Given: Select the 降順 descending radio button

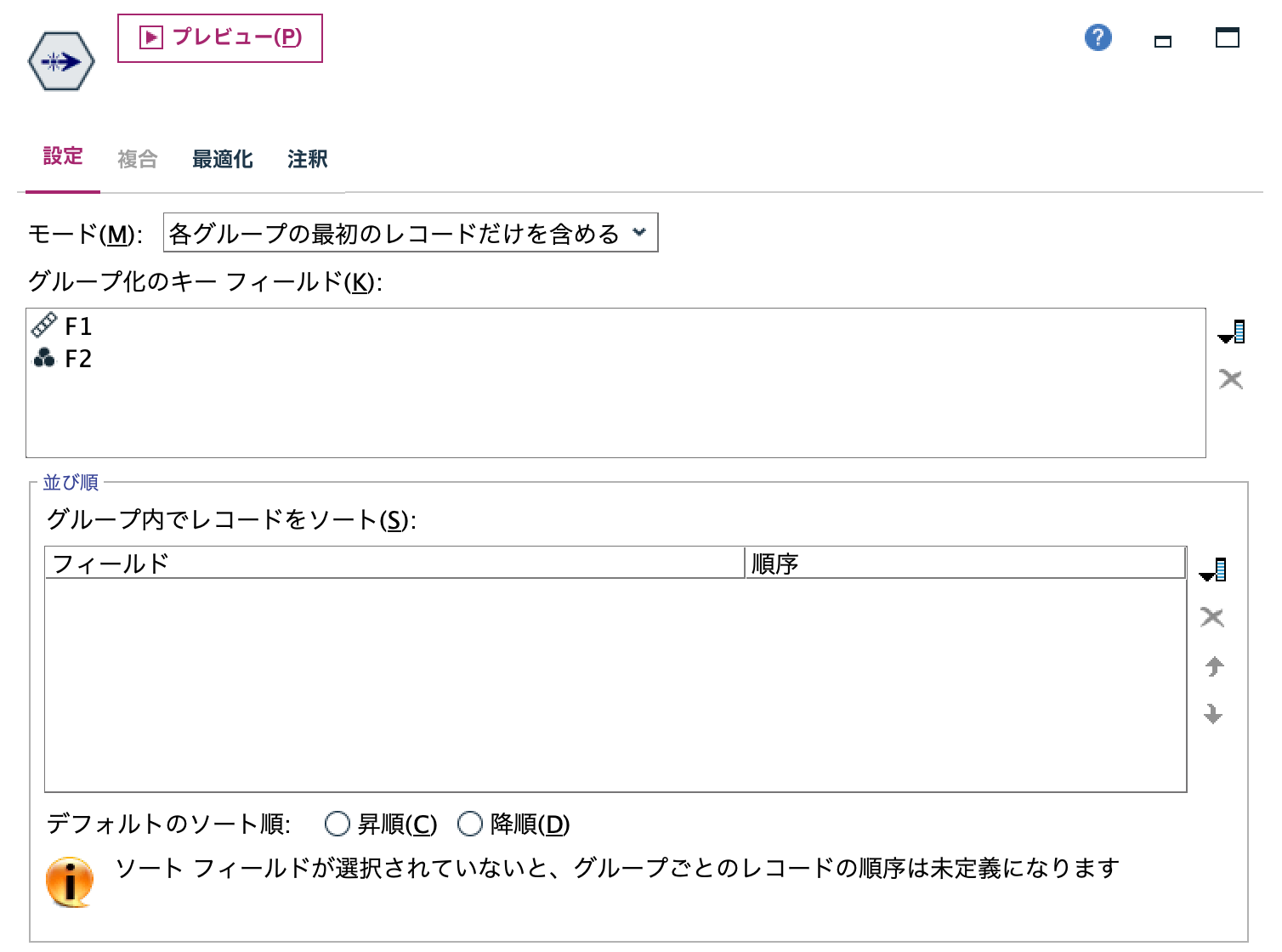Looking at the screenshot, I should click(x=469, y=823).
